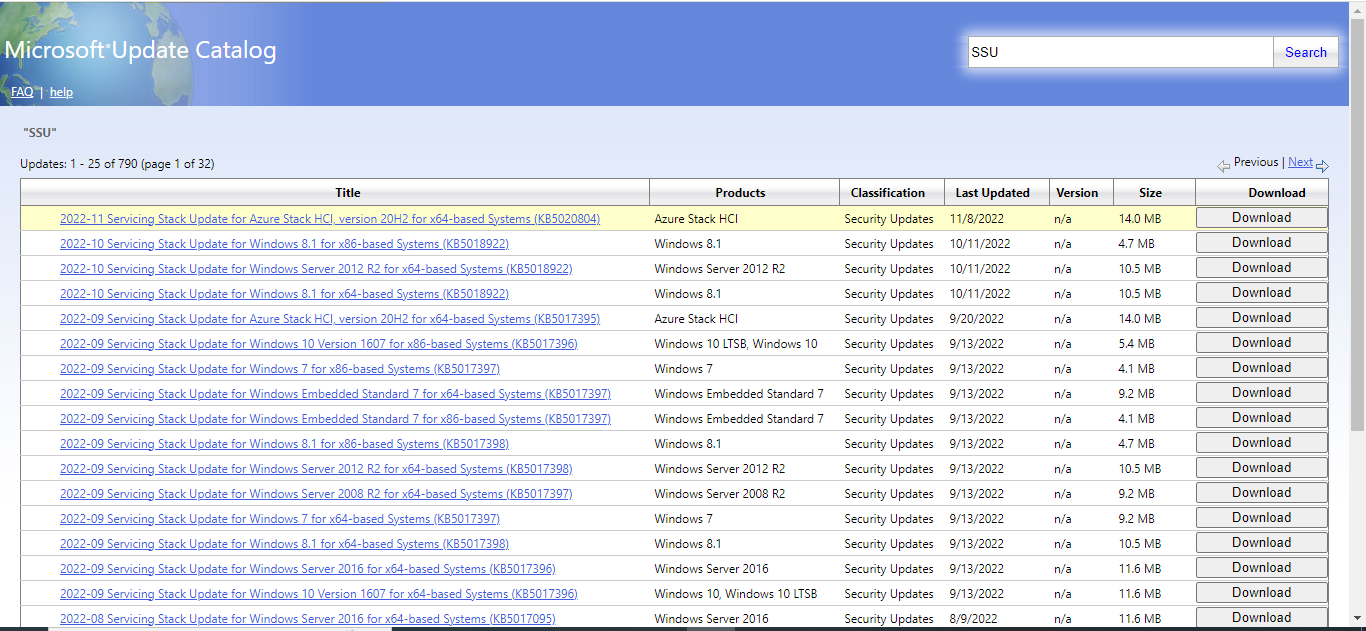This screenshot has width=1366, height=631.
Task: Open KB5017397 Windows Server 2008 R2 update link
Action: pos(316,494)
